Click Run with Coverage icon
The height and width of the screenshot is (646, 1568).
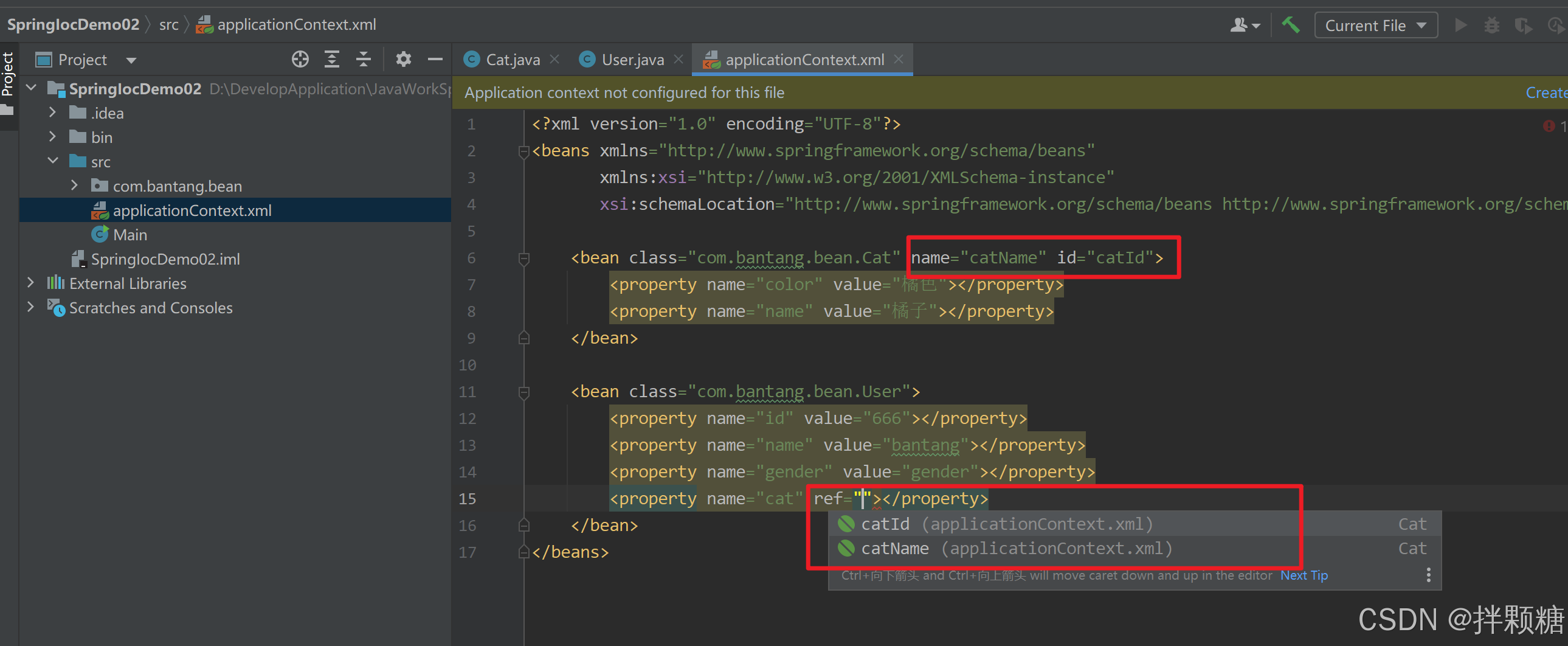(1523, 25)
